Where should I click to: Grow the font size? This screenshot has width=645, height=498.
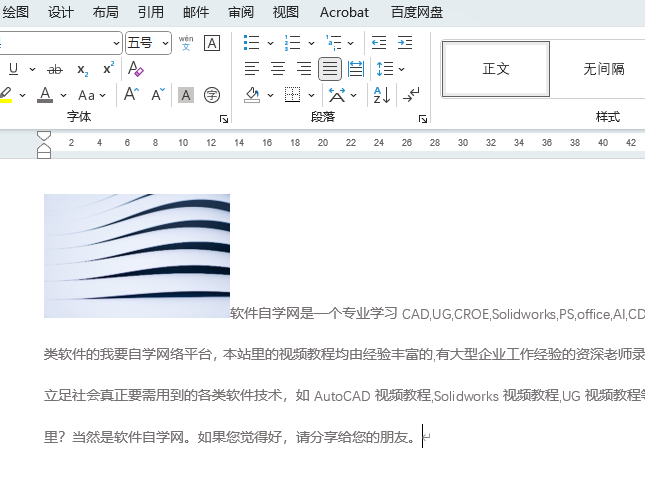[132, 95]
